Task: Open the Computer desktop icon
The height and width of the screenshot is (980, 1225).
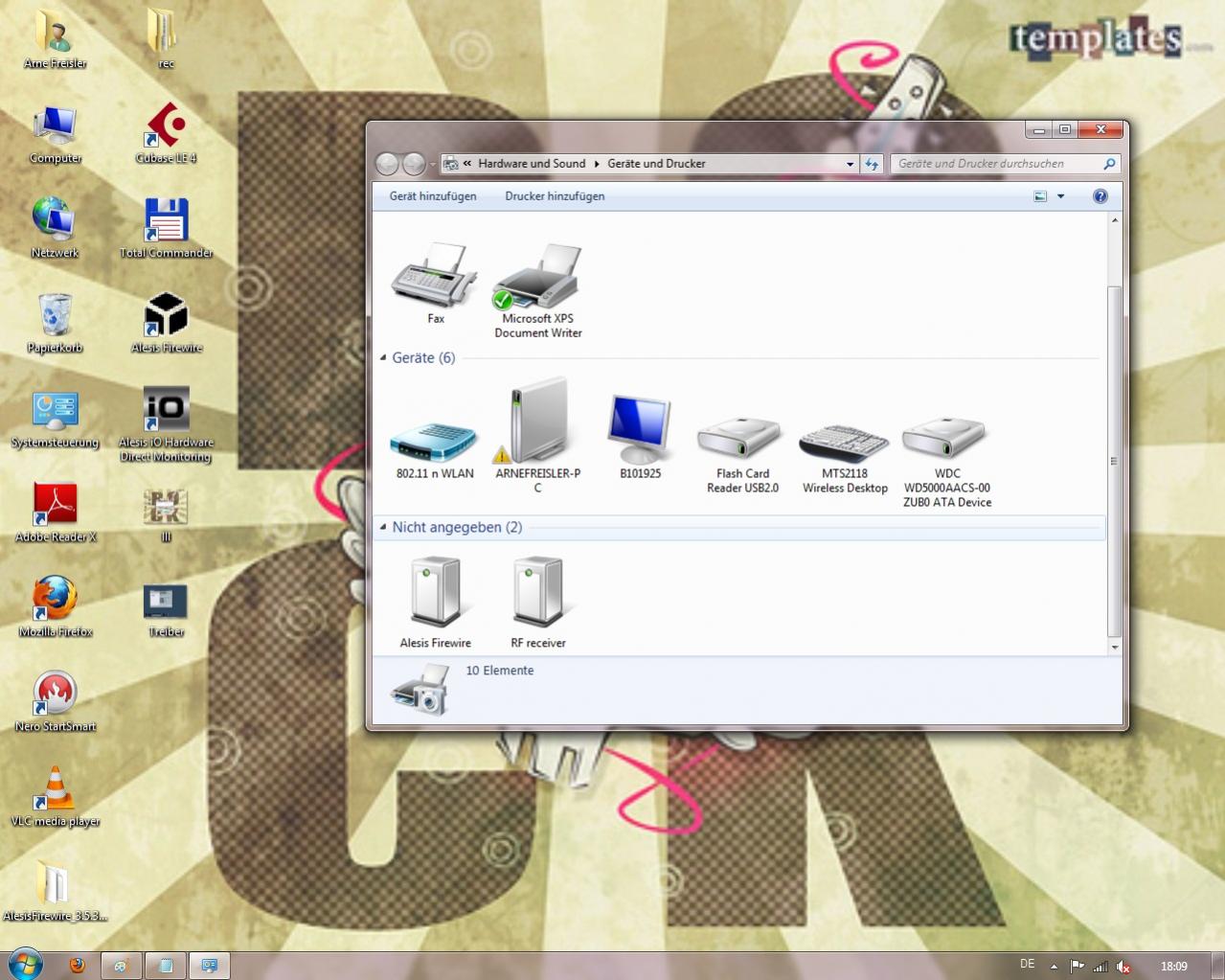Action: 55,133
